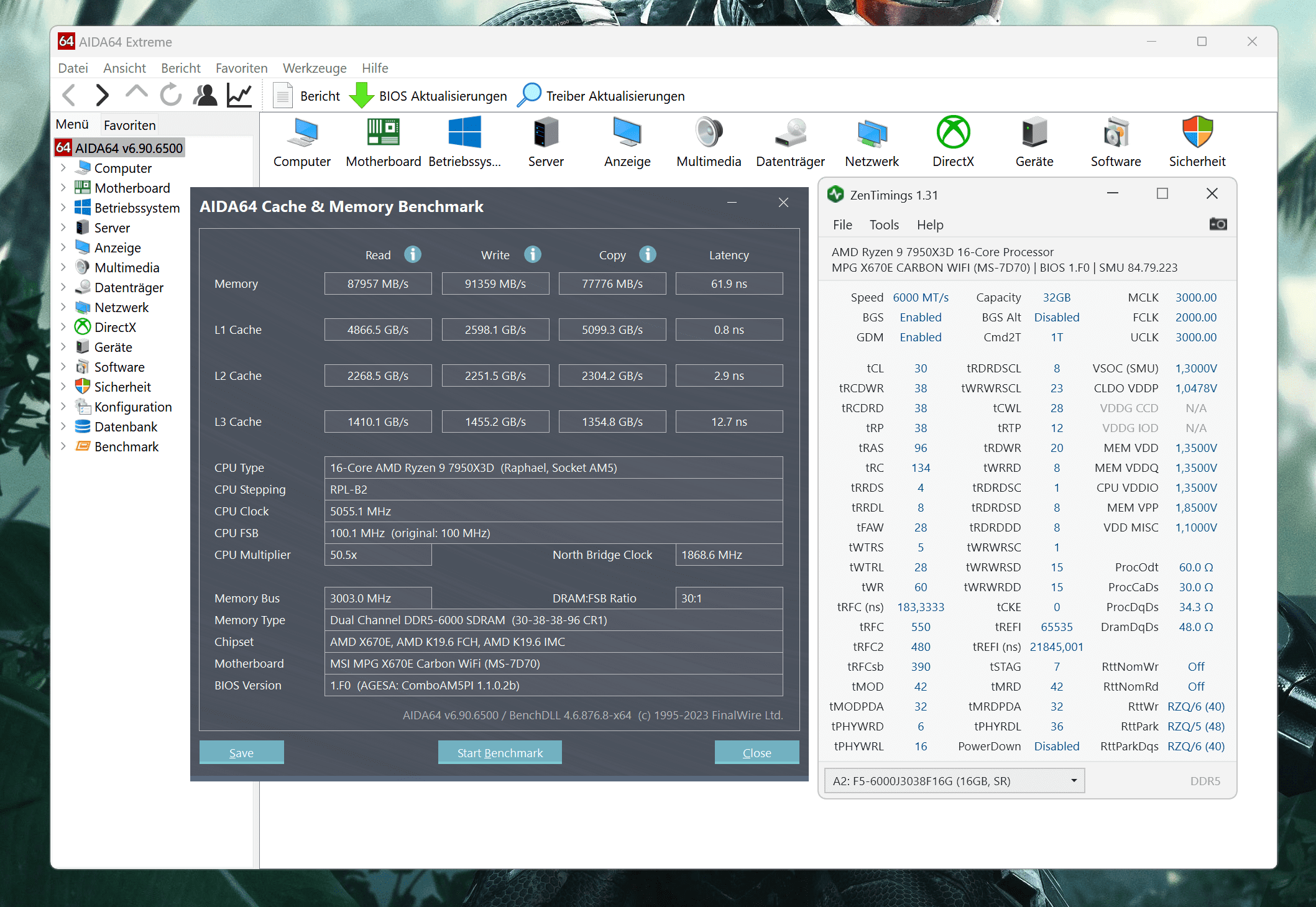
Task: Minimize the benchmark dialog
Action: 732,203
